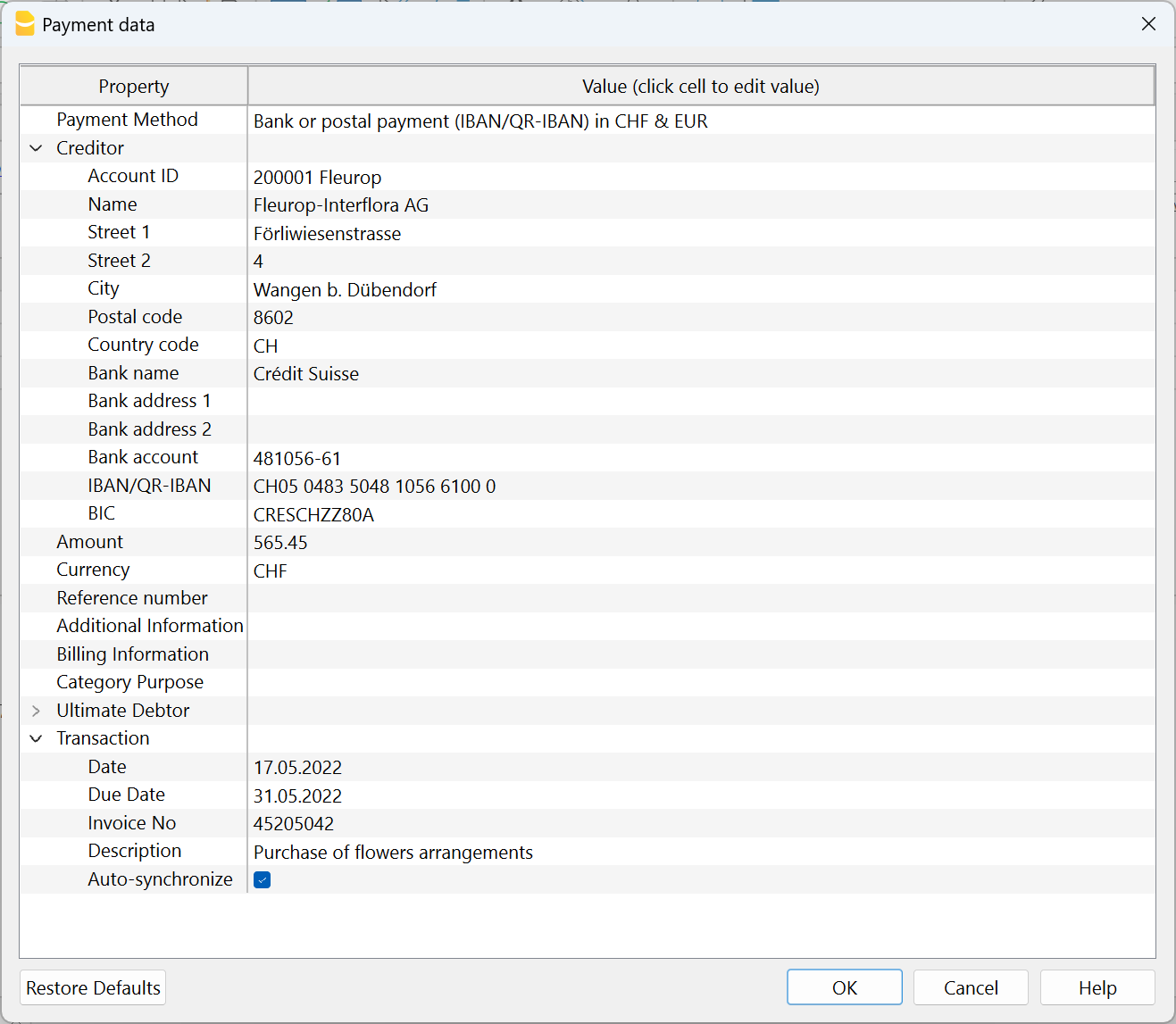Image resolution: width=1176 pixels, height=1024 pixels.
Task: Dismiss the dialog with Cancel
Action: [970, 987]
